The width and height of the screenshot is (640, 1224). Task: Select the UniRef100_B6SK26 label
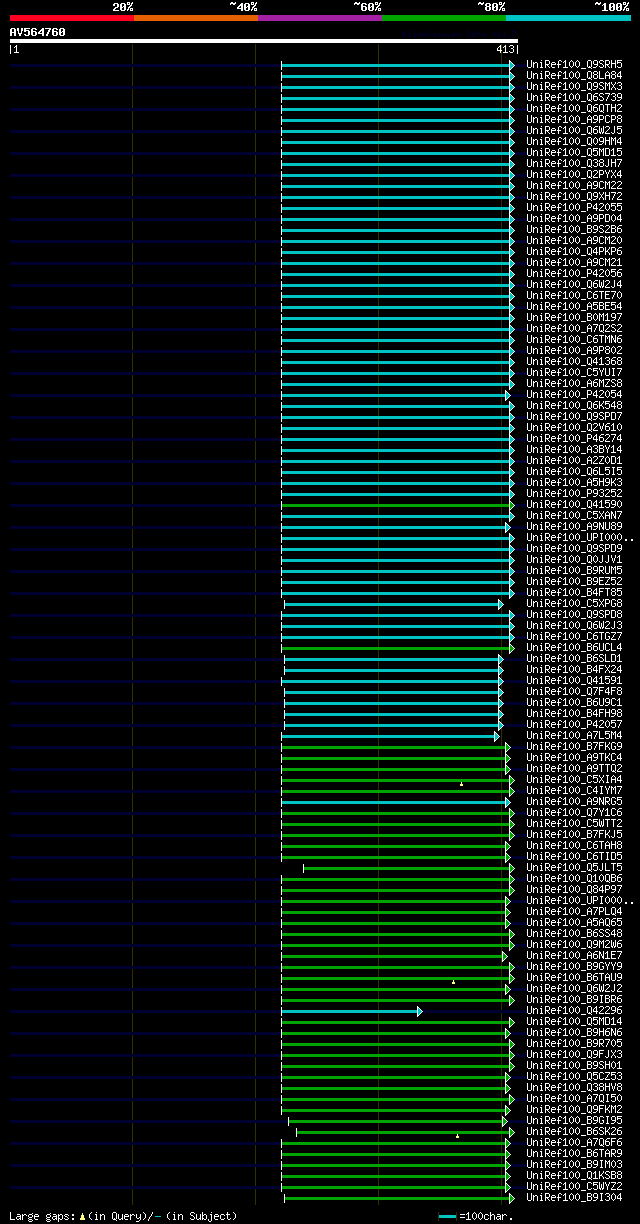point(574,1131)
